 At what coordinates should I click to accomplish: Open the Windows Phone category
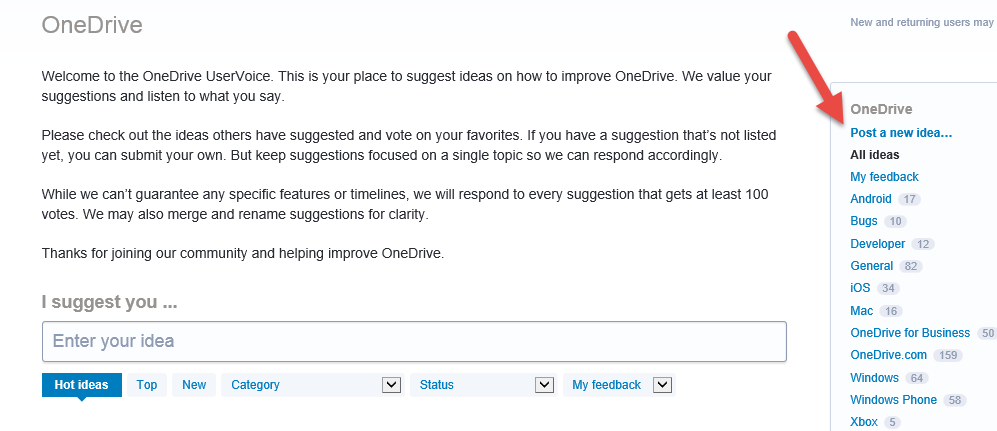893,400
